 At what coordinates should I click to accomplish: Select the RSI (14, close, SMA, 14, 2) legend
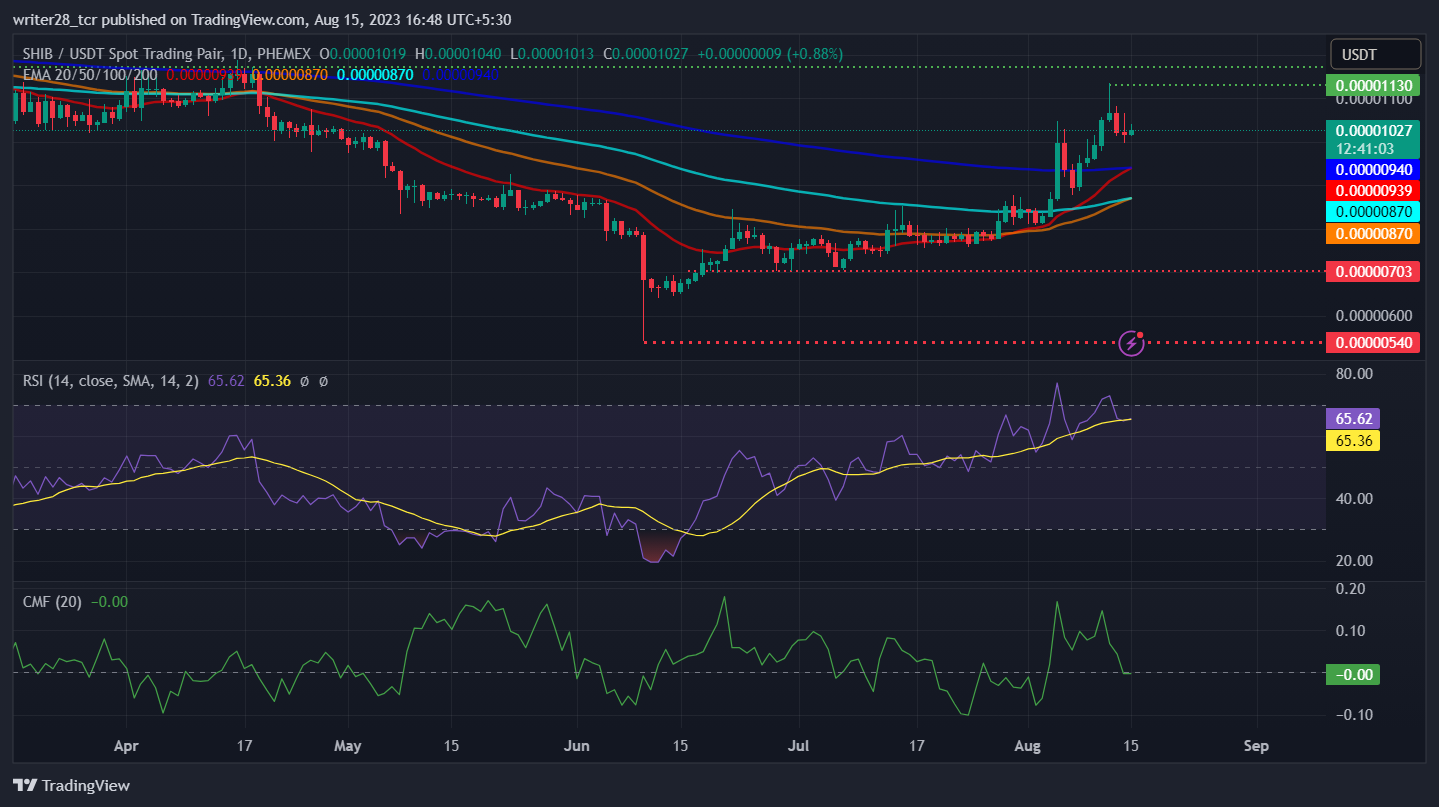pyautogui.click(x=112, y=381)
